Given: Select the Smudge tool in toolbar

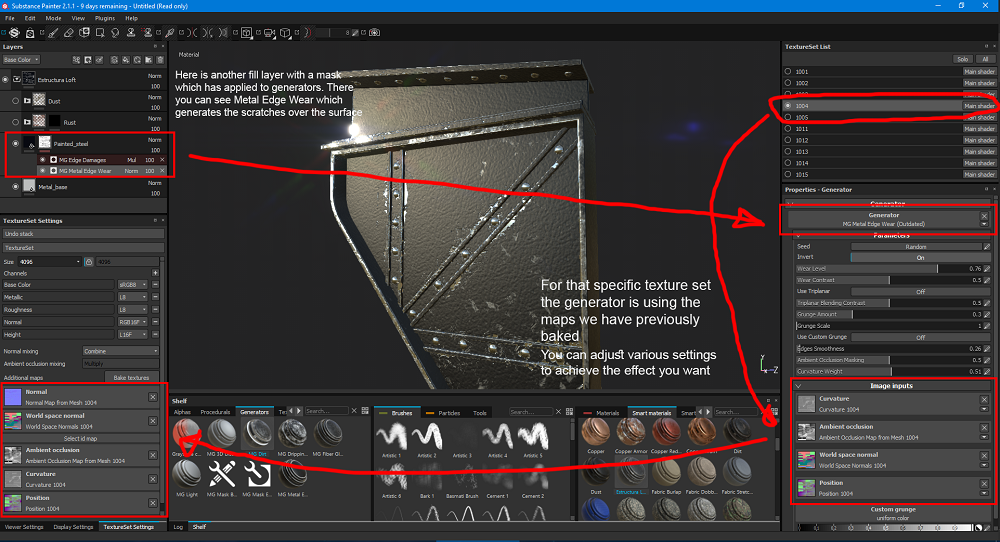Looking at the screenshot, I should click(x=115, y=33).
